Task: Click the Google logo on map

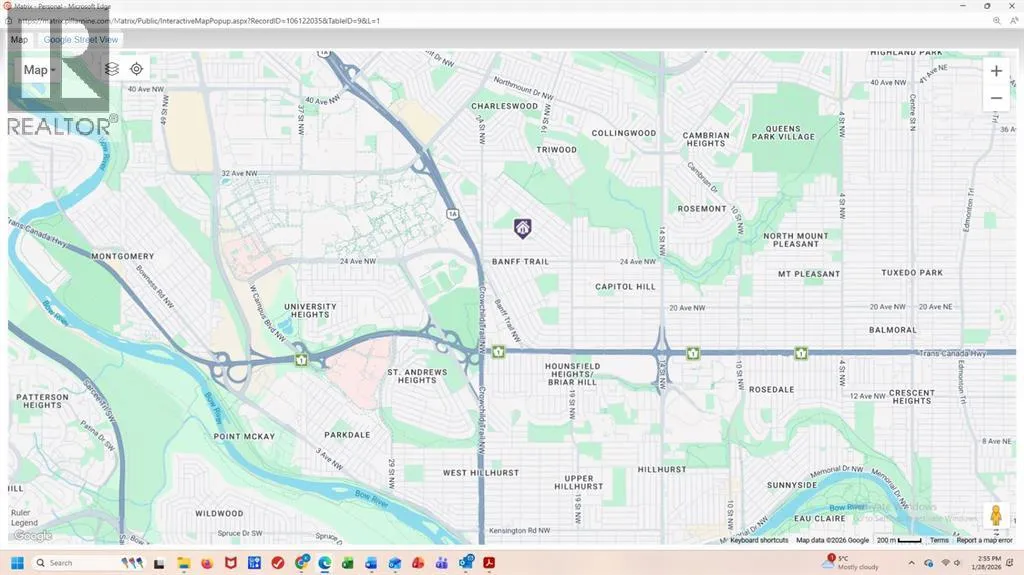Action: click(33, 536)
